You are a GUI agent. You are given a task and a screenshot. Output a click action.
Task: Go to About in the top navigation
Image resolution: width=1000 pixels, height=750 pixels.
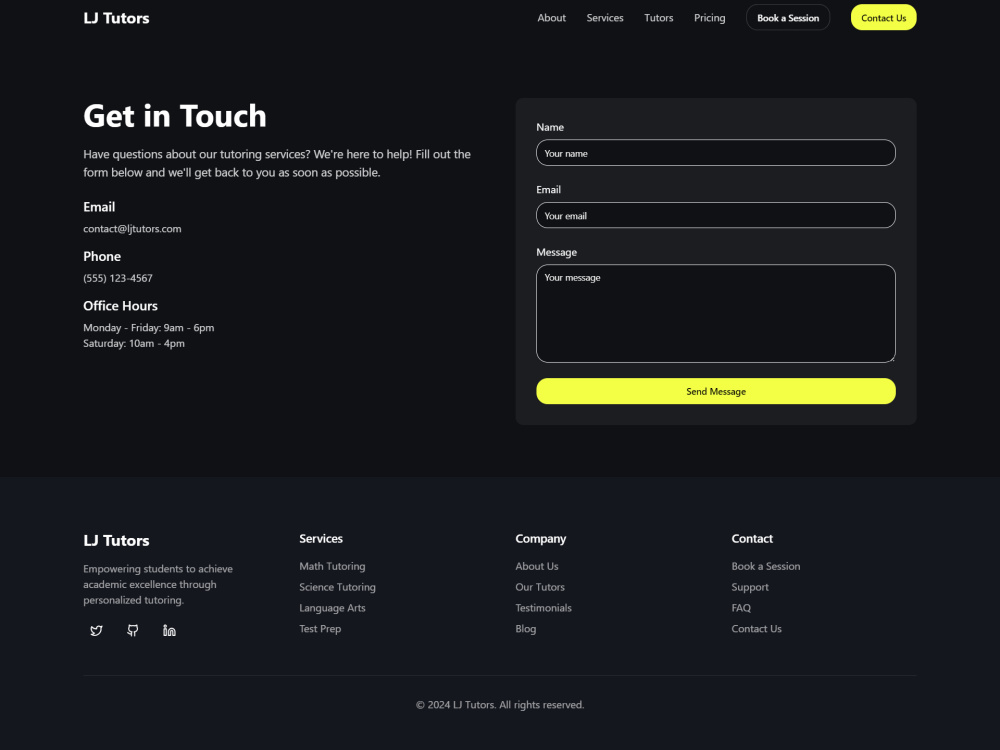[551, 18]
